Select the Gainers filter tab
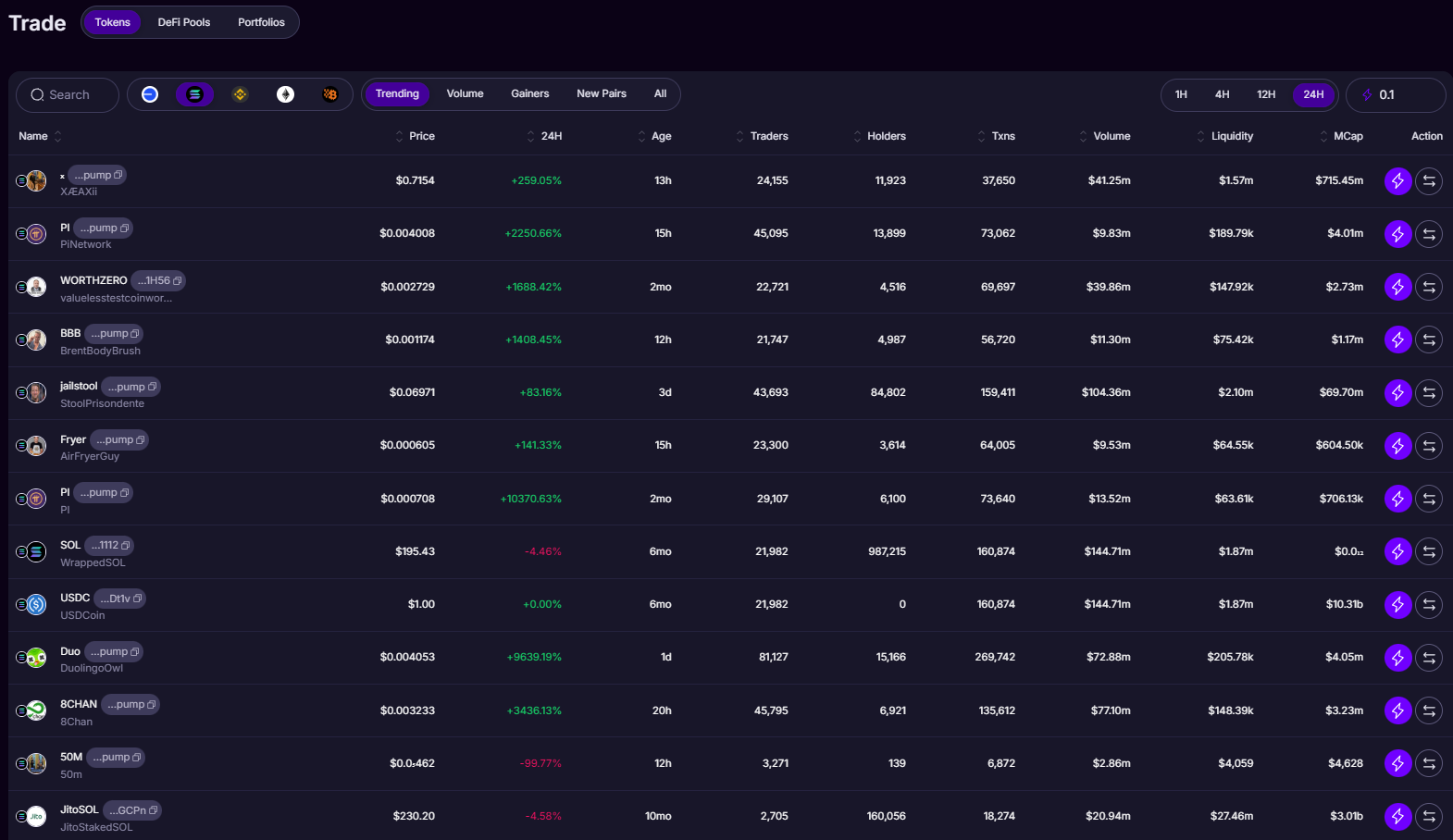Image resolution: width=1453 pixels, height=840 pixels. [x=530, y=93]
